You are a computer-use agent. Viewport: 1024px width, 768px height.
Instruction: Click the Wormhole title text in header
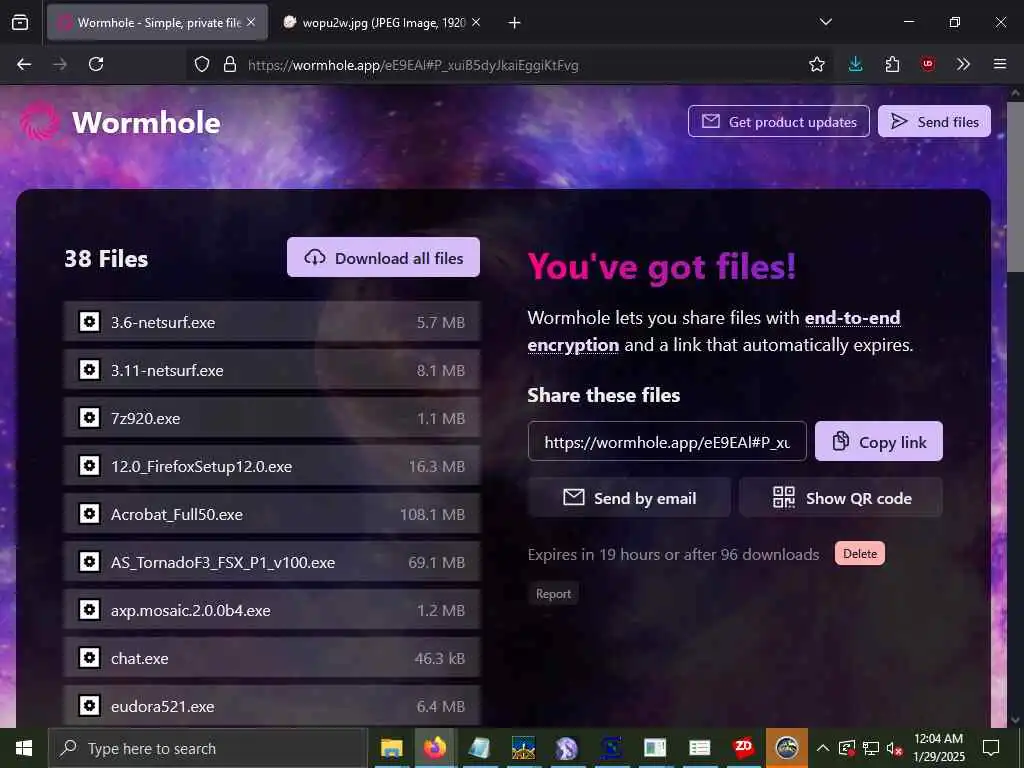tap(146, 122)
